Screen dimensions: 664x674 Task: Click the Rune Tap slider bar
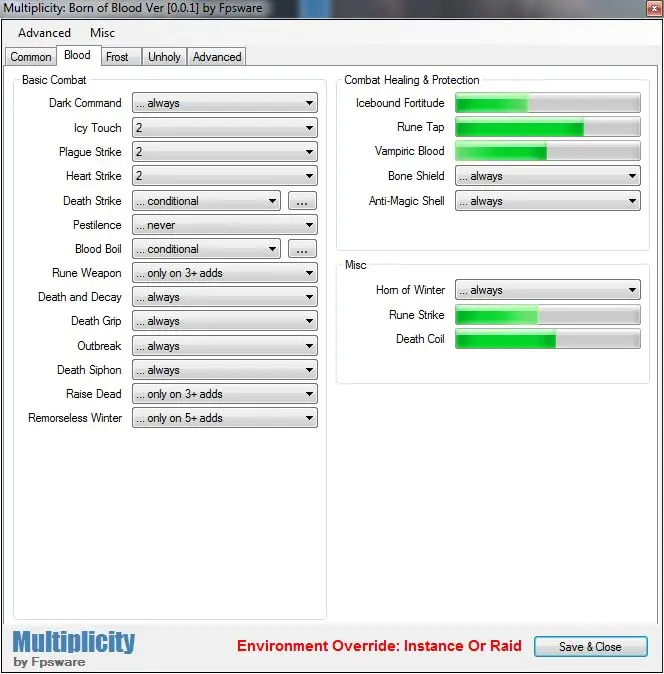coord(548,127)
